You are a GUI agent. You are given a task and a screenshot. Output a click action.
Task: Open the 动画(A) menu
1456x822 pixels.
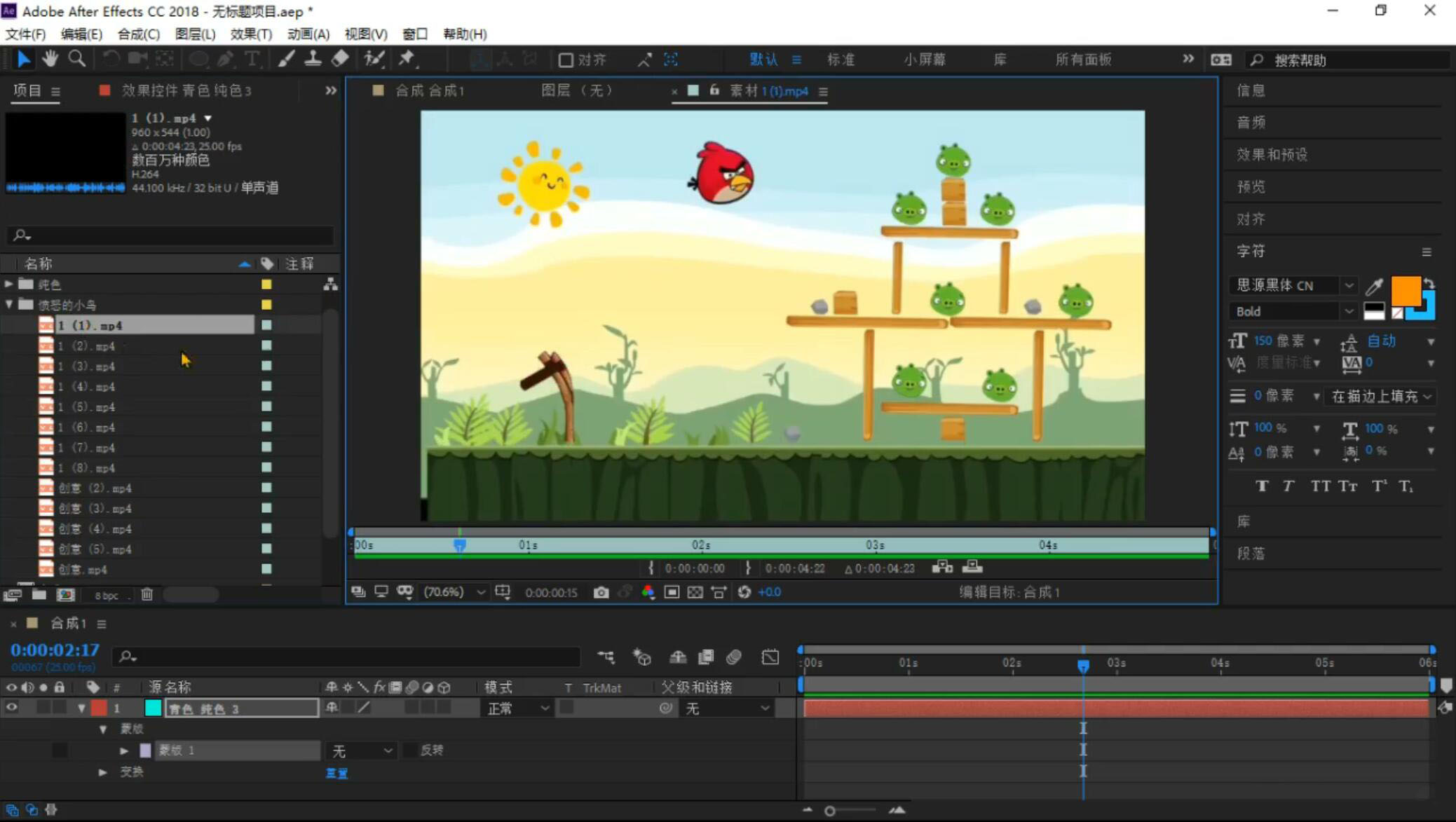pyautogui.click(x=308, y=34)
